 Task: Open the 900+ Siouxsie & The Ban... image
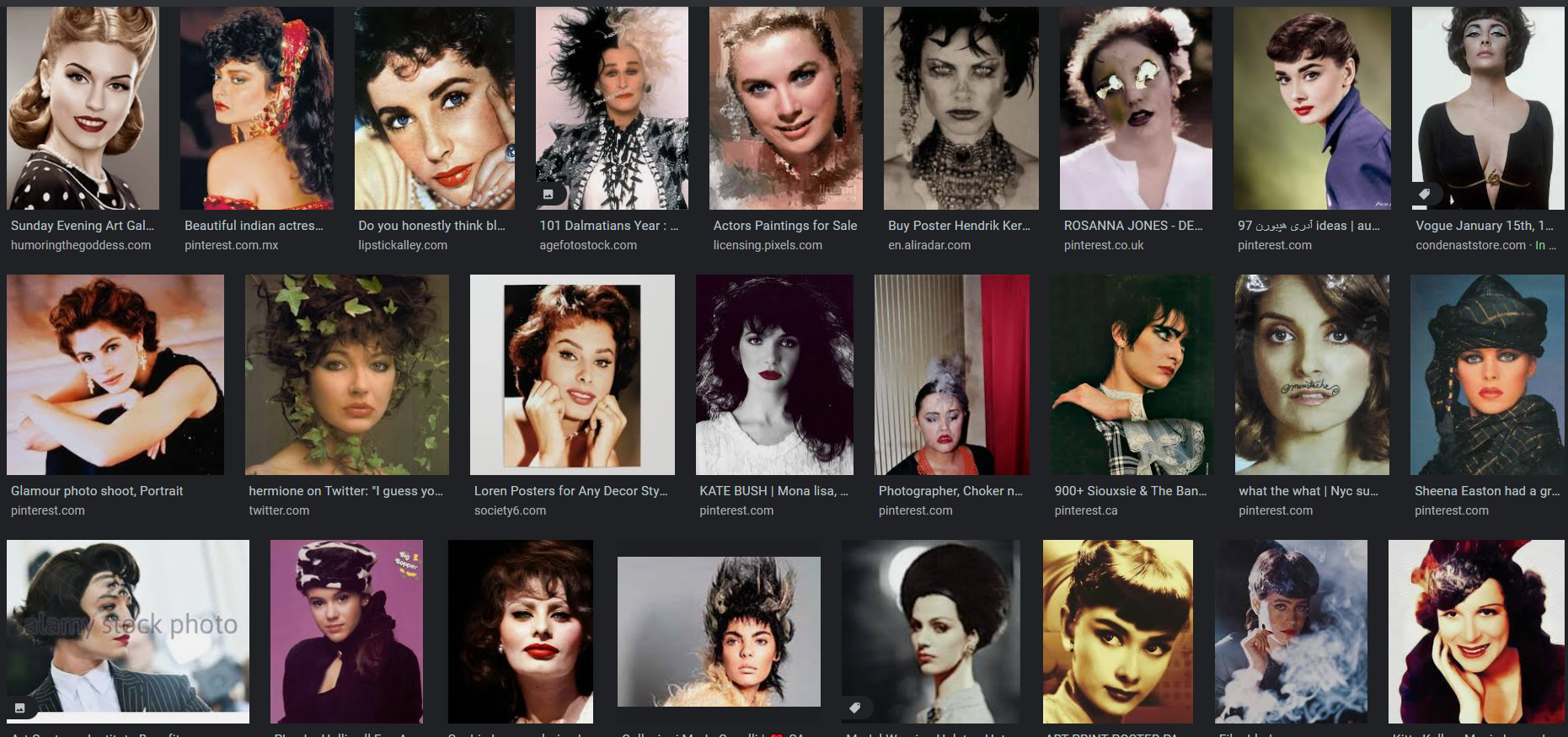click(x=1132, y=375)
